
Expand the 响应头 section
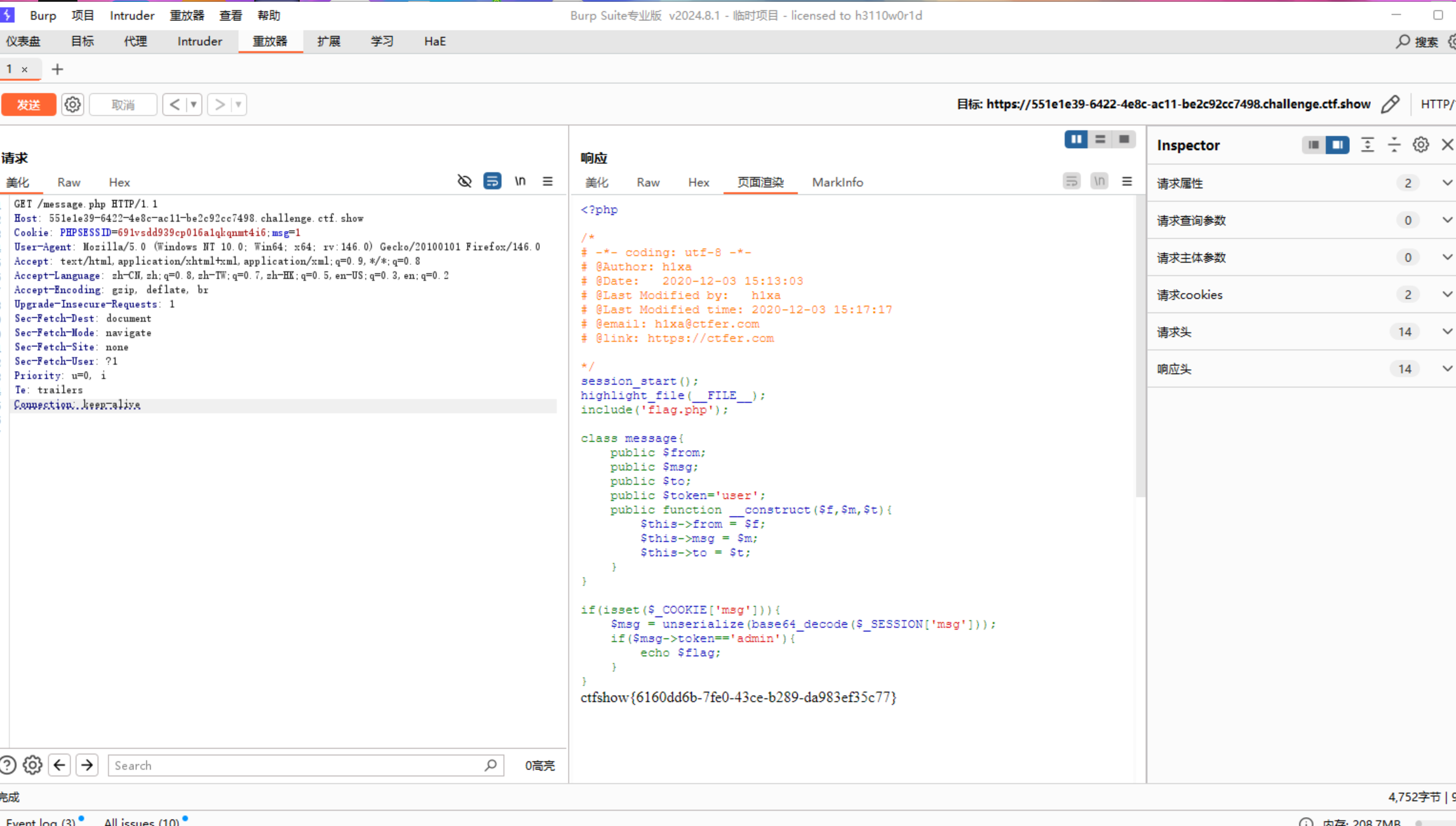1446,369
